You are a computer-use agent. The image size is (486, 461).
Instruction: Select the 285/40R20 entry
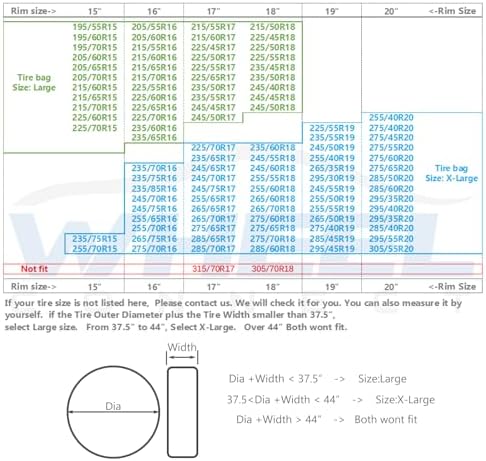[x=391, y=228]
